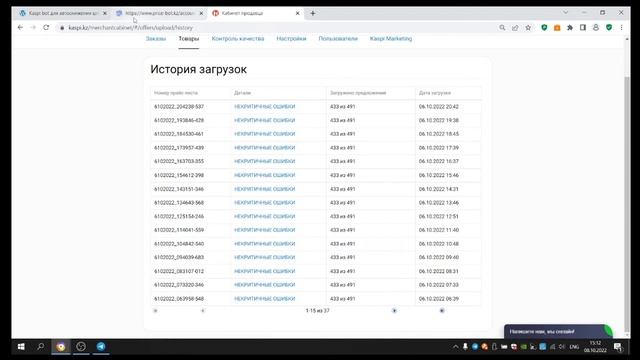Open error details for upload 06.10.2022 17:39
The width and height of the screenshot is (640, 360).
coord(264,148)
